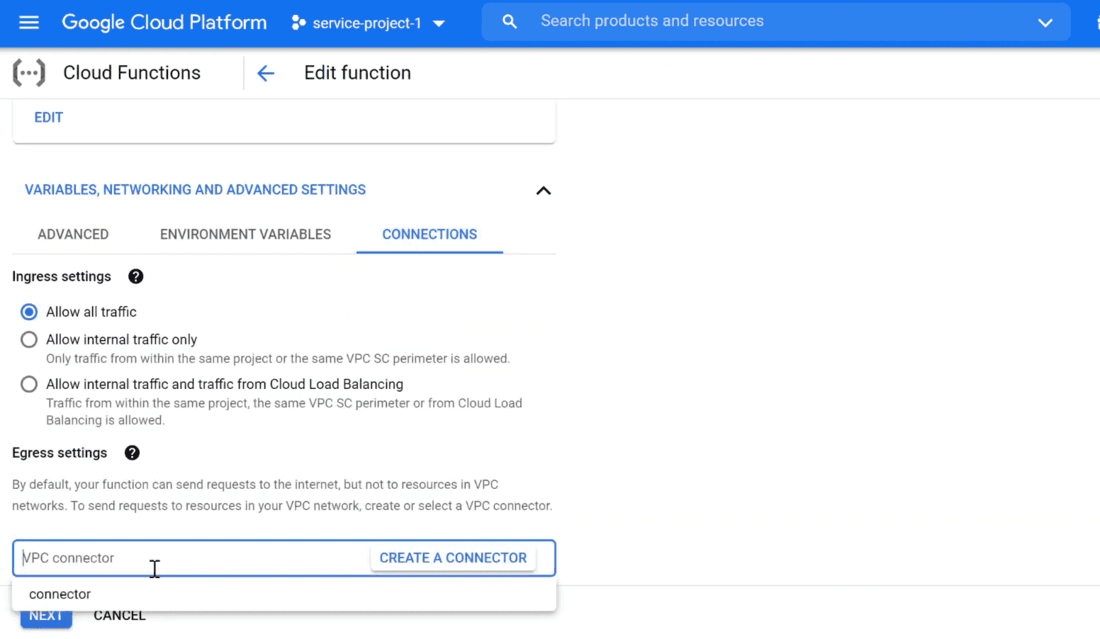The image size is (1100, 639).
Task: Collapse Variables, Networking and Advanced Settings
Action: pos(543,191)
